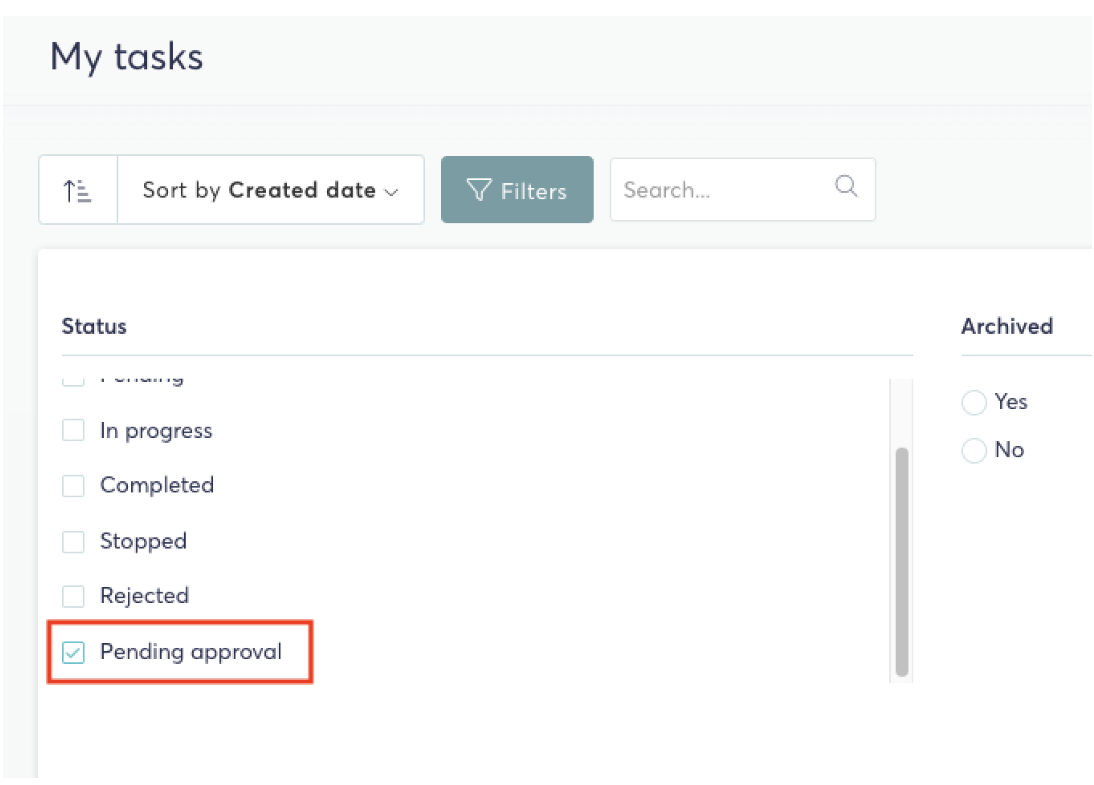Open the Sort by Created date dropdown

271,190
